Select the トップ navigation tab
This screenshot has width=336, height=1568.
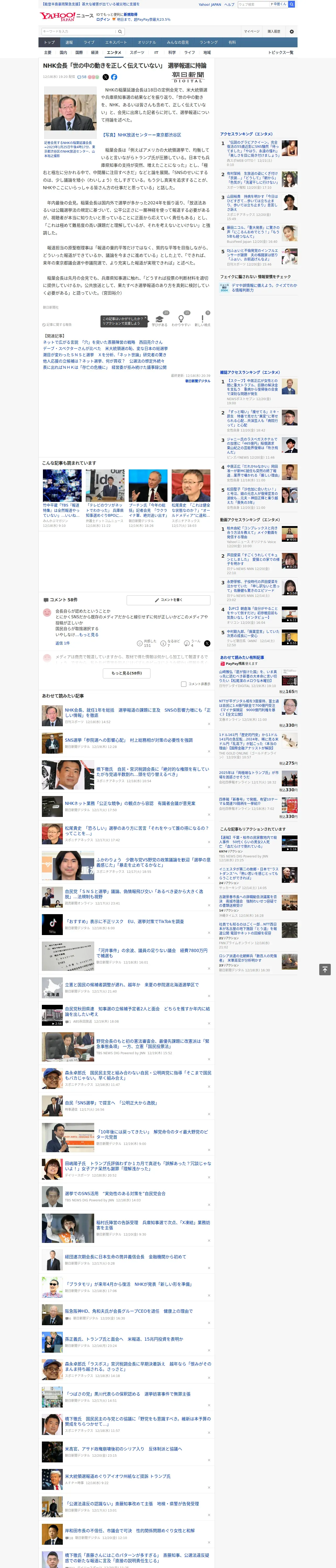pos(49,43)
